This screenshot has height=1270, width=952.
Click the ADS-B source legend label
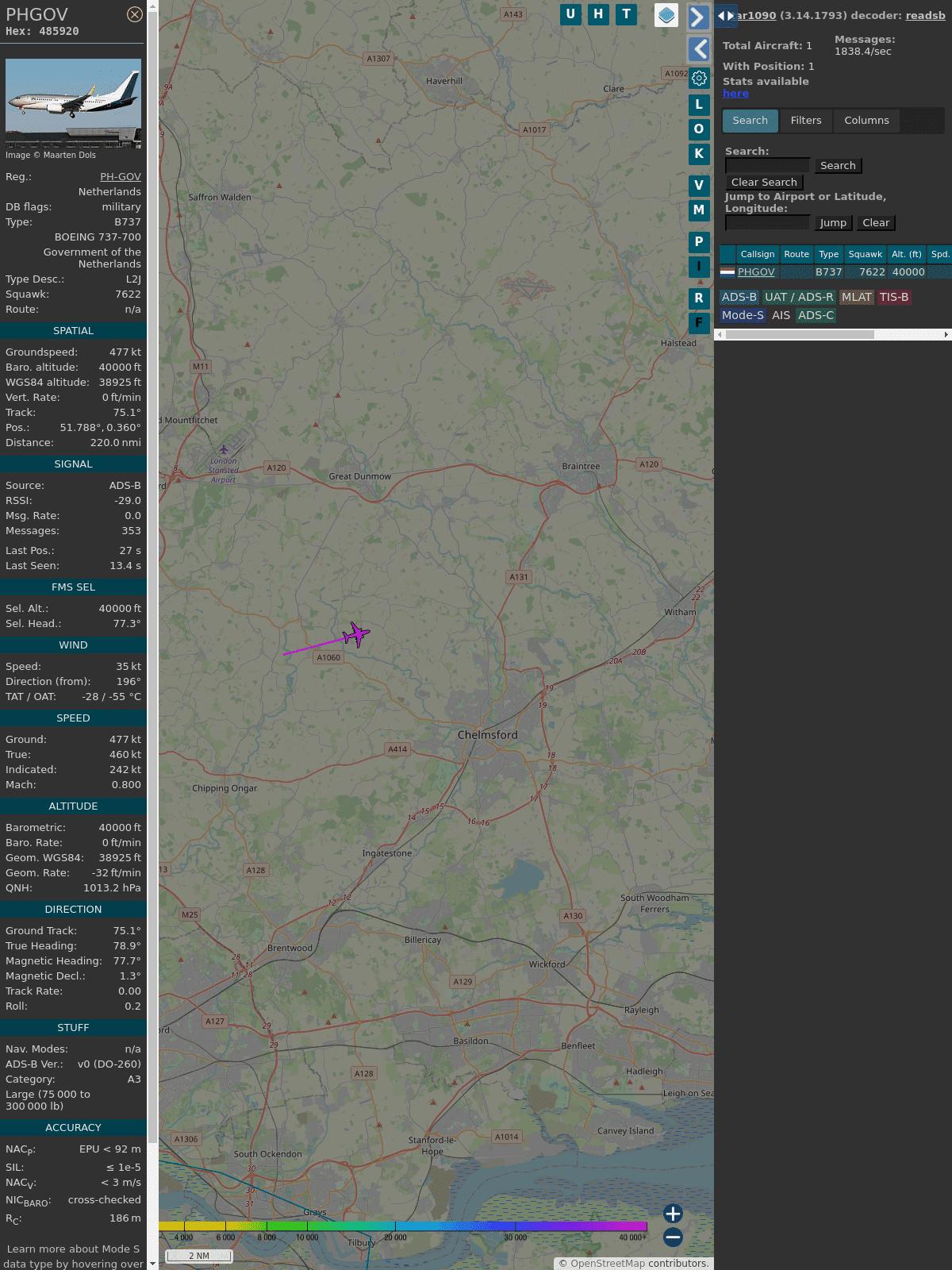(739, 298)
